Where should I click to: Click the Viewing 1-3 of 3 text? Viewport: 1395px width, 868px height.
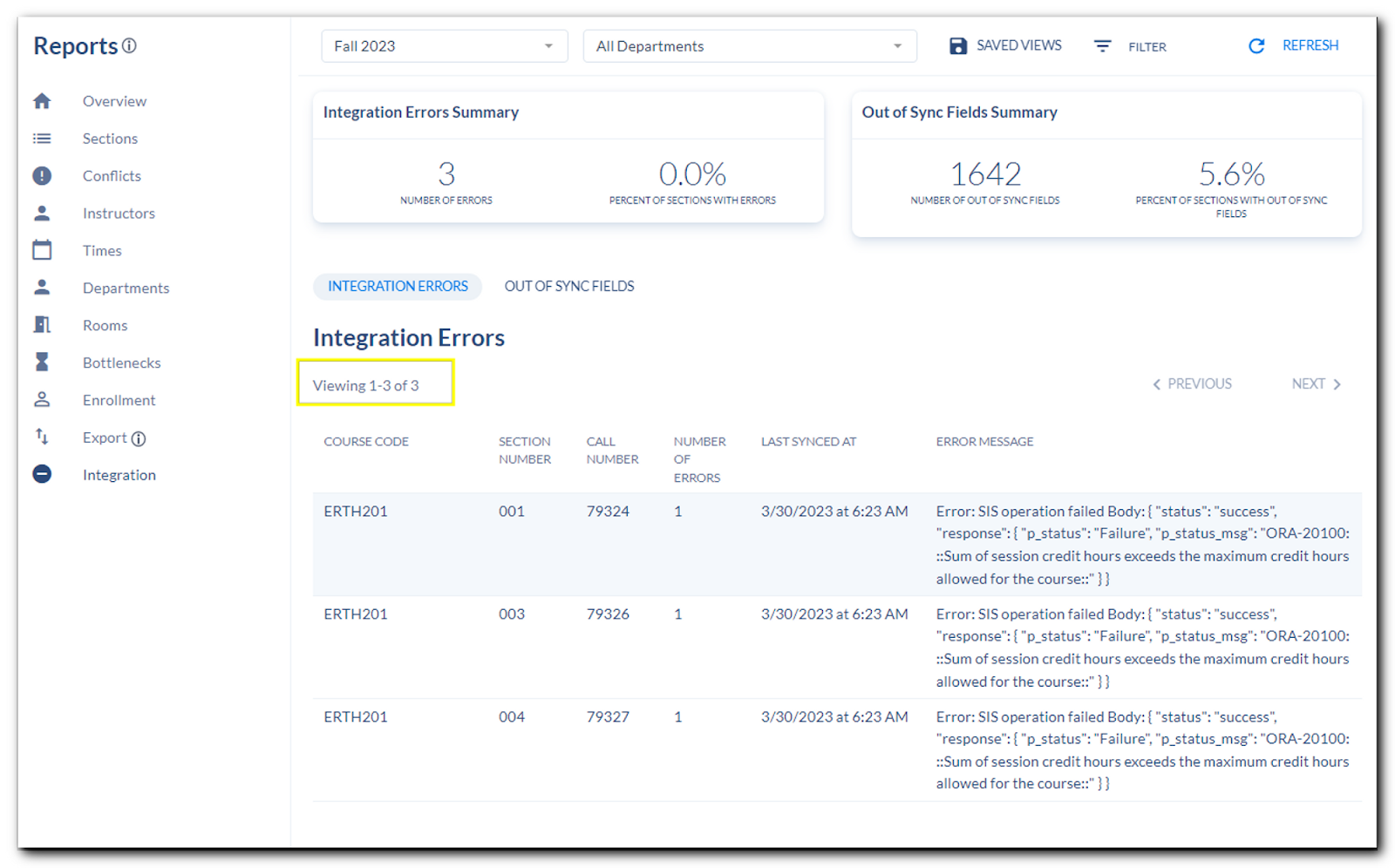[x=365, y=386]
